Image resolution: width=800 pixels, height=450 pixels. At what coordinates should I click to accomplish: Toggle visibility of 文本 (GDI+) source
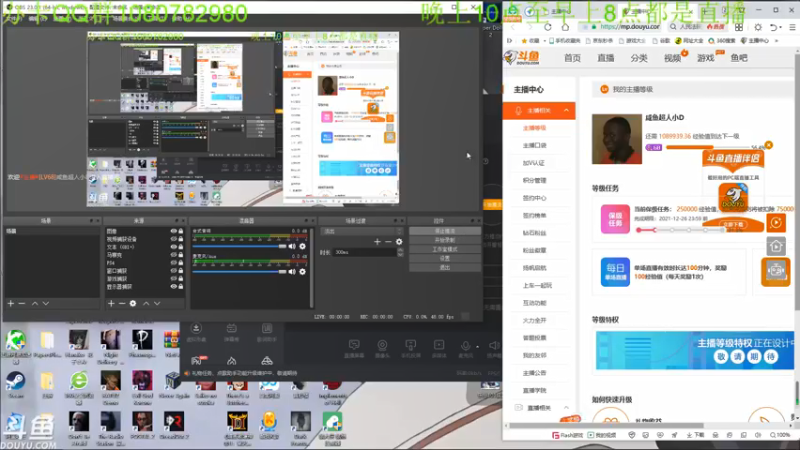click(173, 247)
